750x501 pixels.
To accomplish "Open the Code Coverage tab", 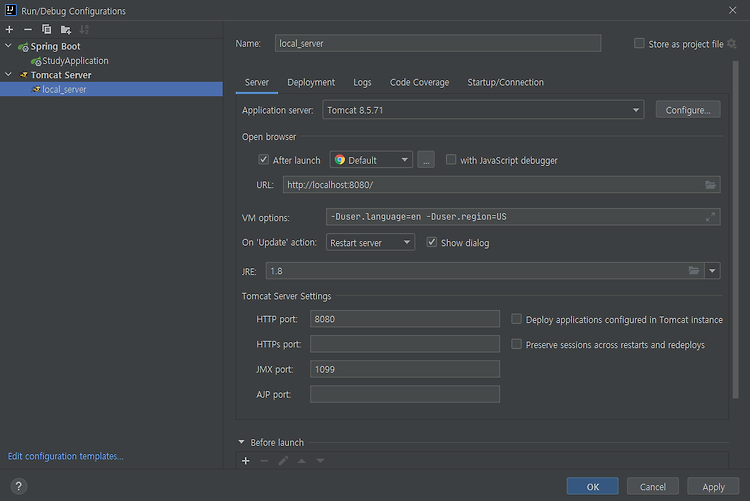I will coord(419,82).
